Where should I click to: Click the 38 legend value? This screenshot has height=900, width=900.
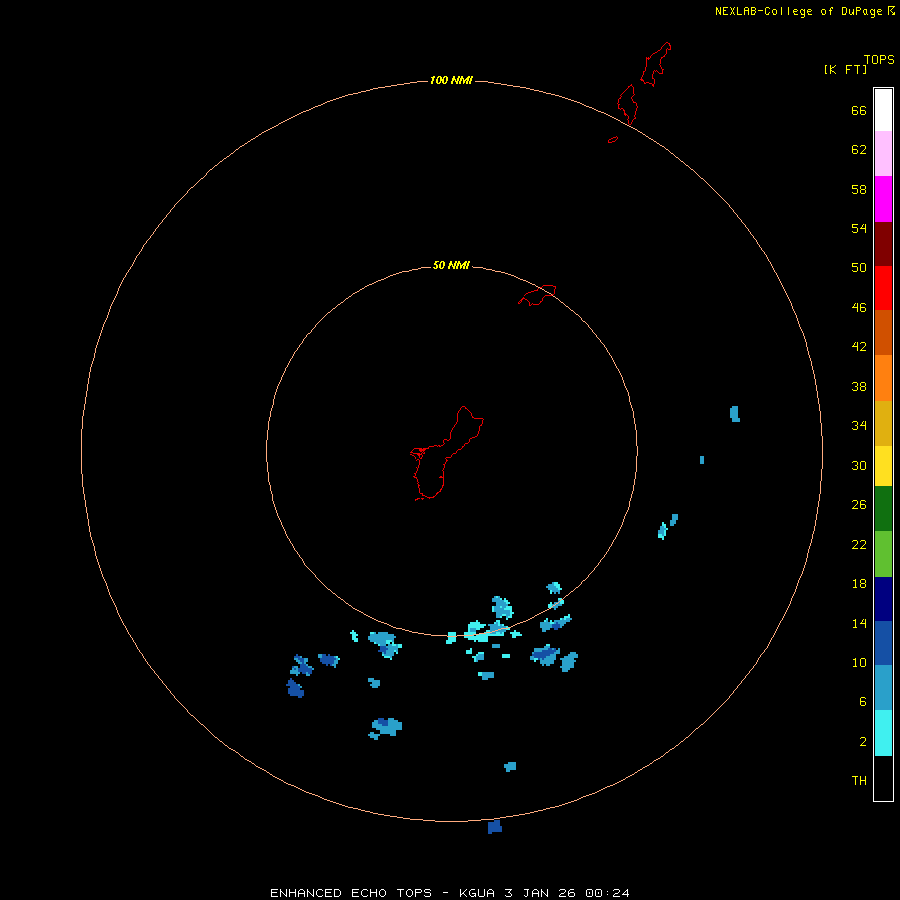(859, 387)
